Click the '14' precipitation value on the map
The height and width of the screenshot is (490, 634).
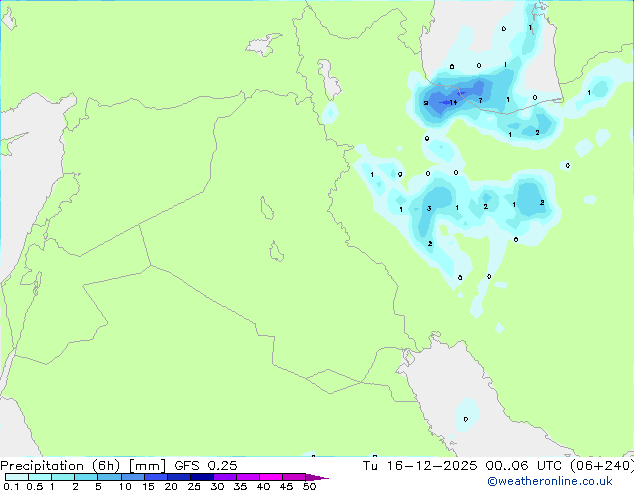[453, 103]
